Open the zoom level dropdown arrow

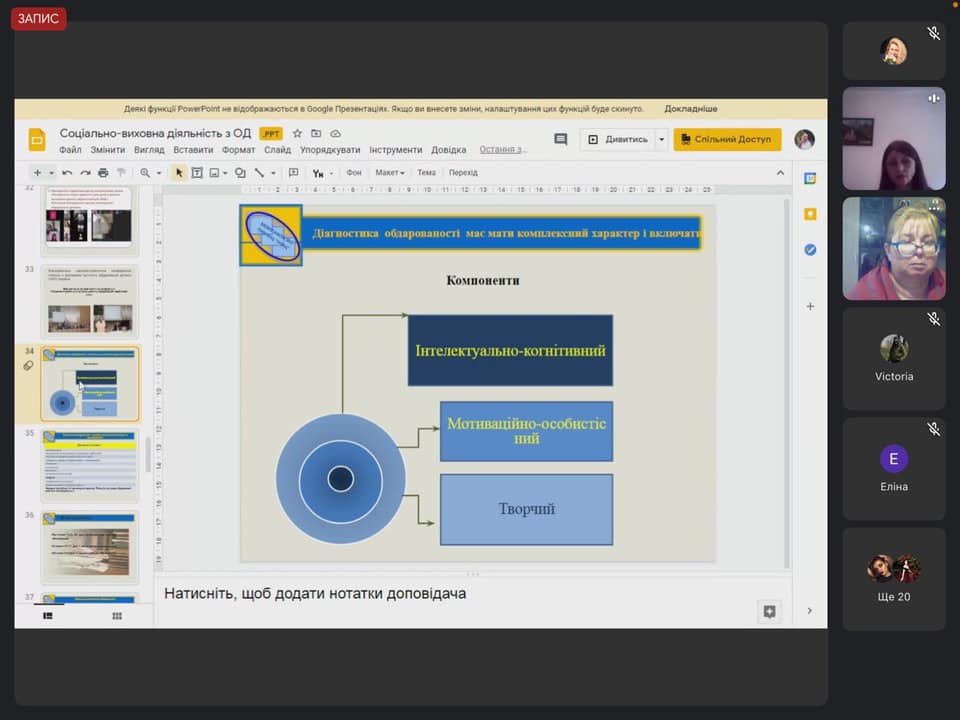pos(160,173)
